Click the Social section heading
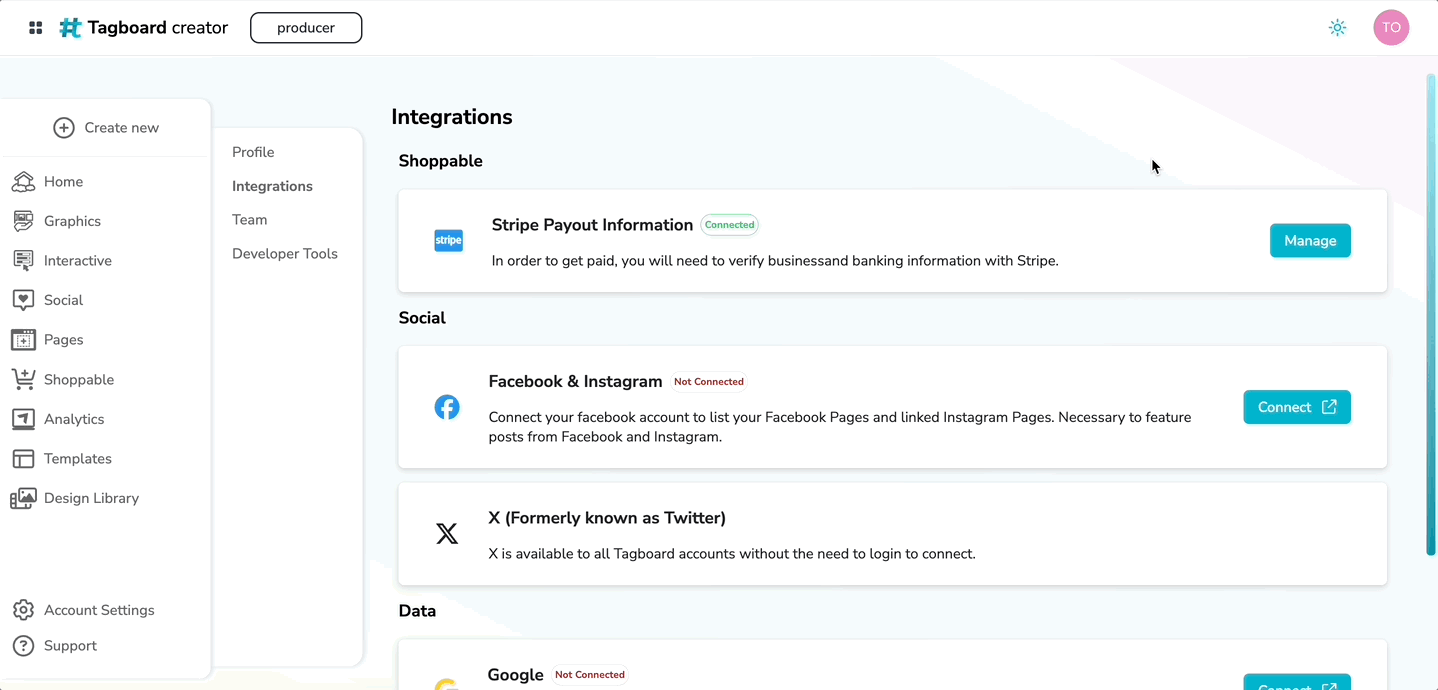Viewport: 1438px width, 690px height. 422,318
